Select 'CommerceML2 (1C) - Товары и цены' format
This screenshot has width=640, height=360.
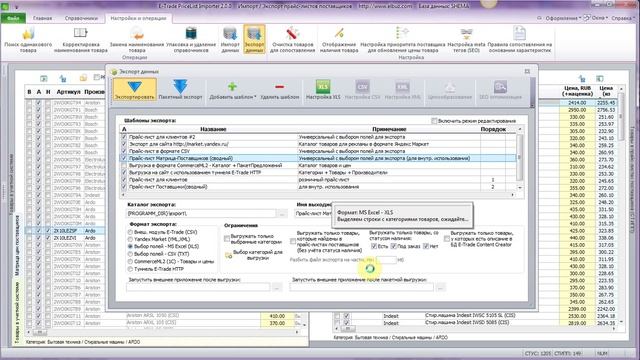(x=130, y=261)
